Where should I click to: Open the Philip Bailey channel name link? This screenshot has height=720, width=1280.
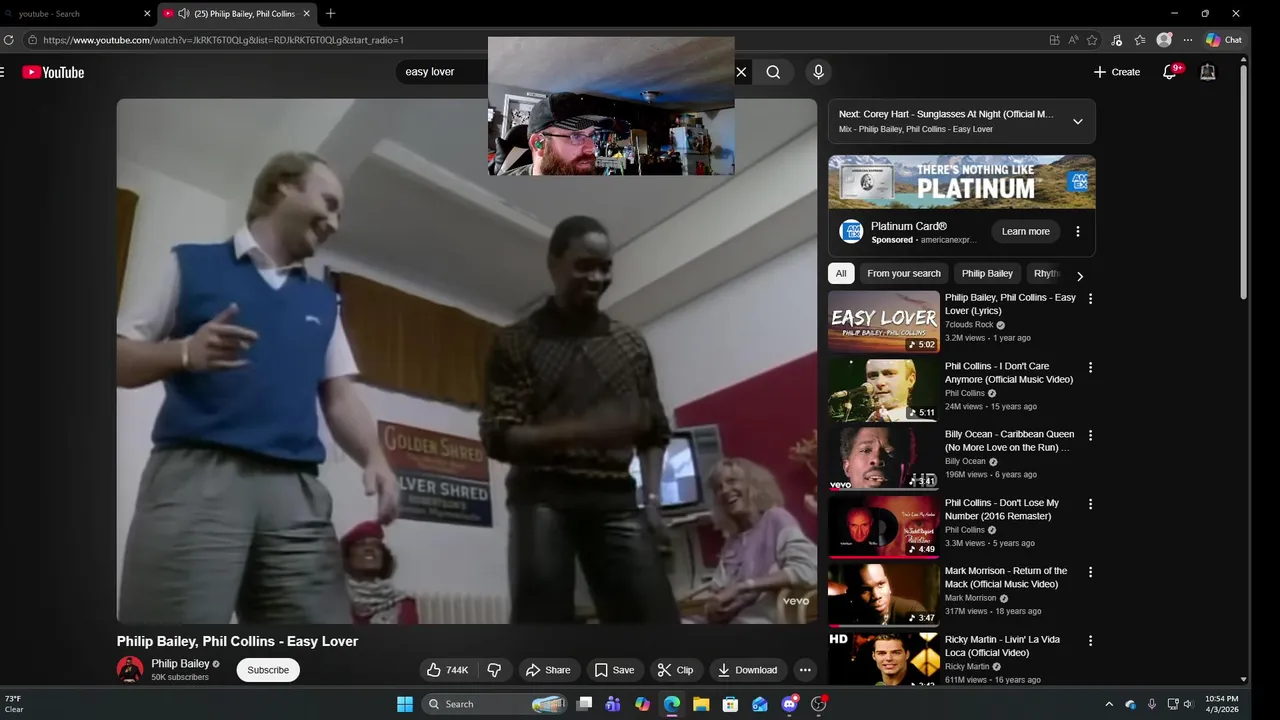180,663
